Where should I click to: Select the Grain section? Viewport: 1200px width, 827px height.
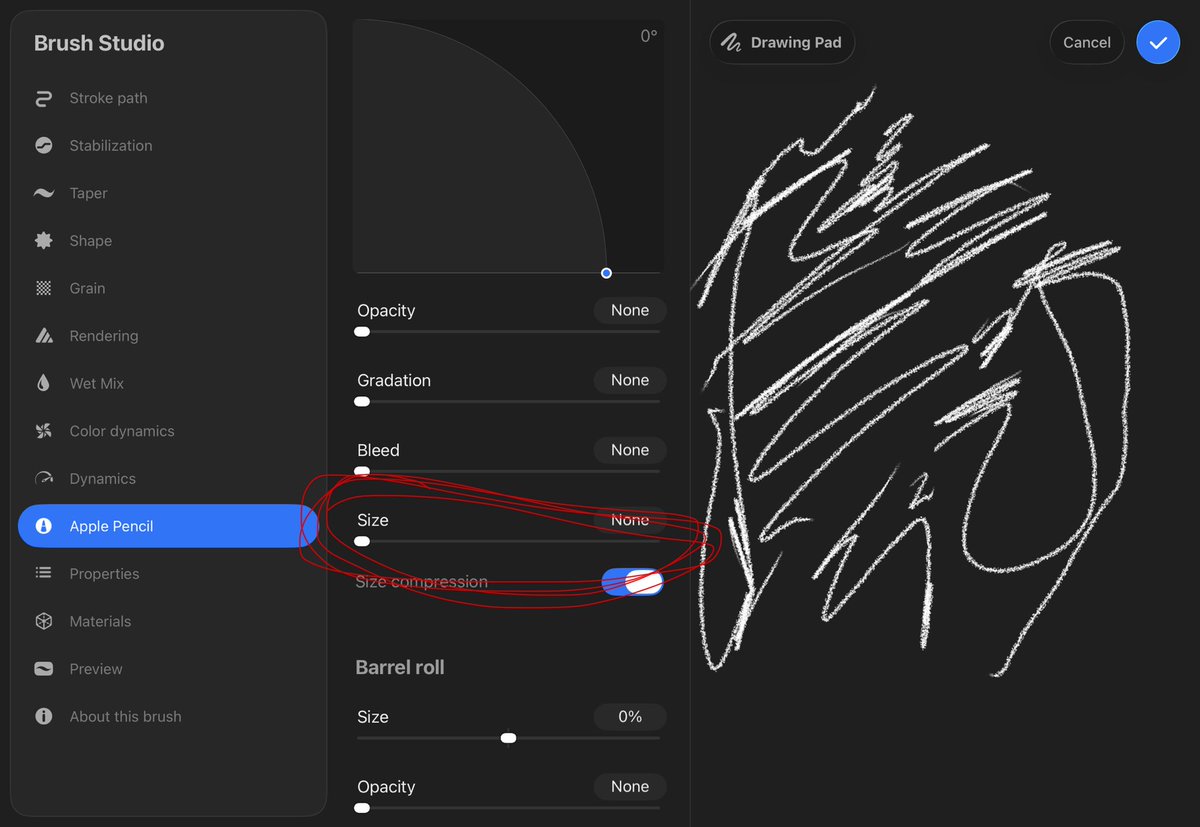(168, 288)
